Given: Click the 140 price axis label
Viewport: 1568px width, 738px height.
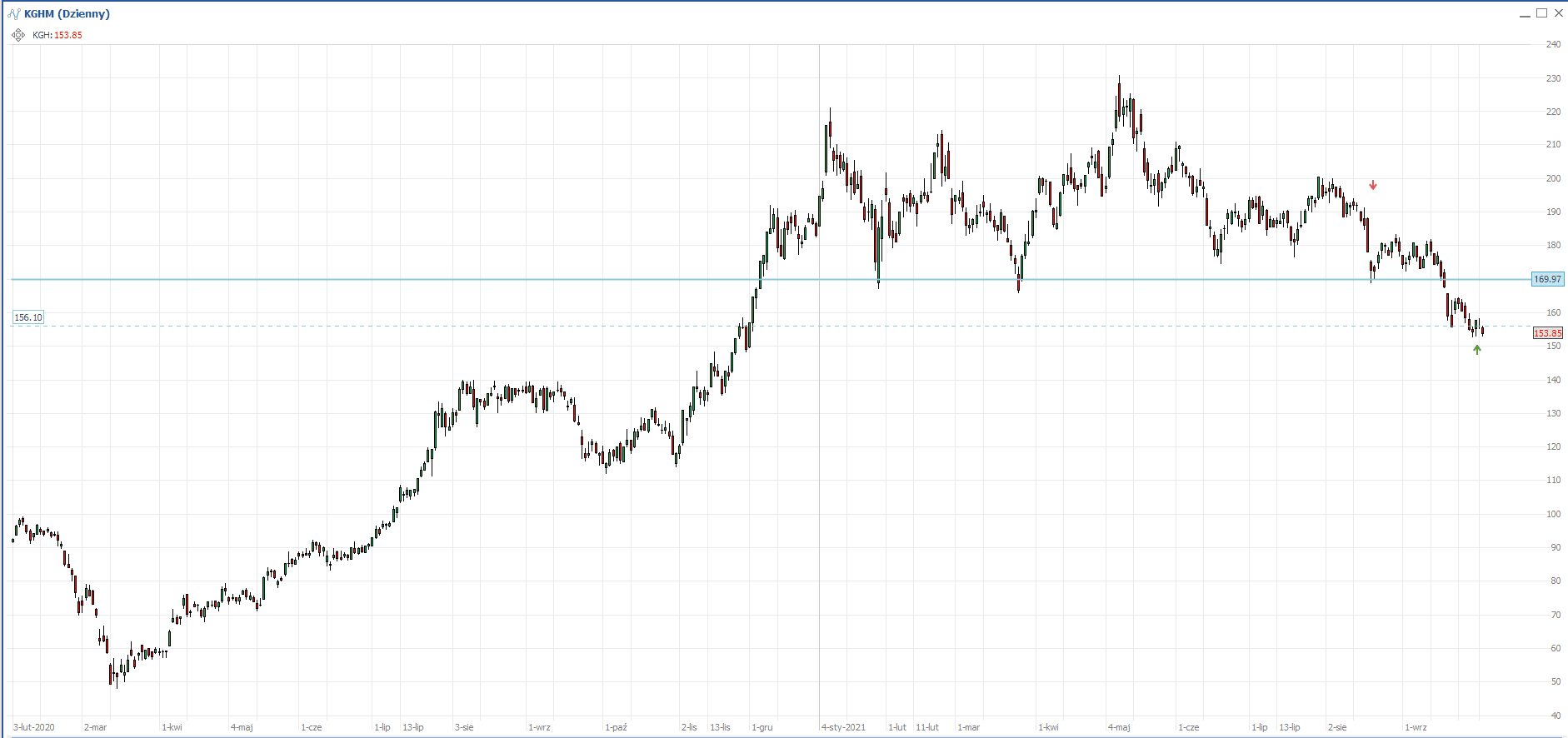Looking at the screenshot, I should (1553, 380).
